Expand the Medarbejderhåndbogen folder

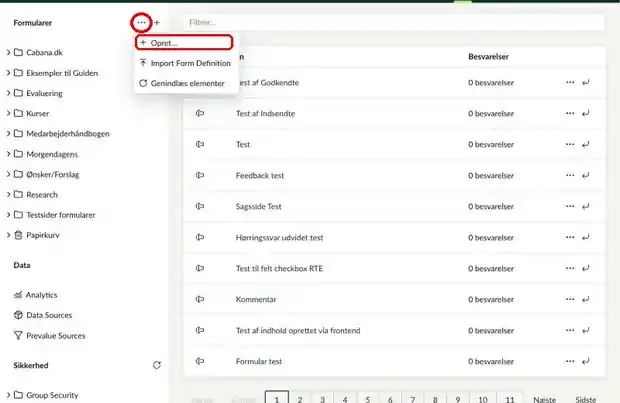click(x=8, y=134)
